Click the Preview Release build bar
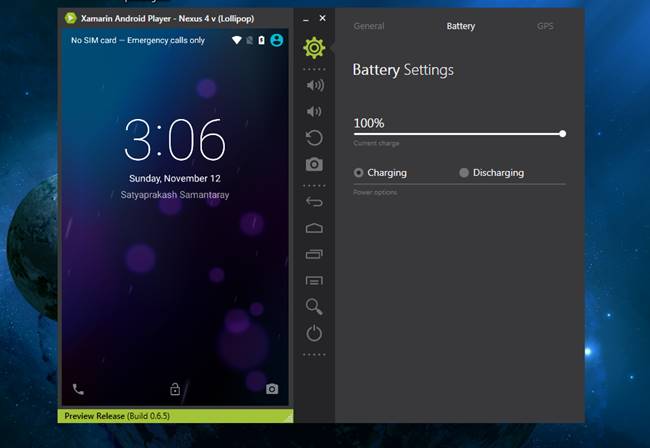This screenshot has width=650, height=448. [x=175, y=416]
